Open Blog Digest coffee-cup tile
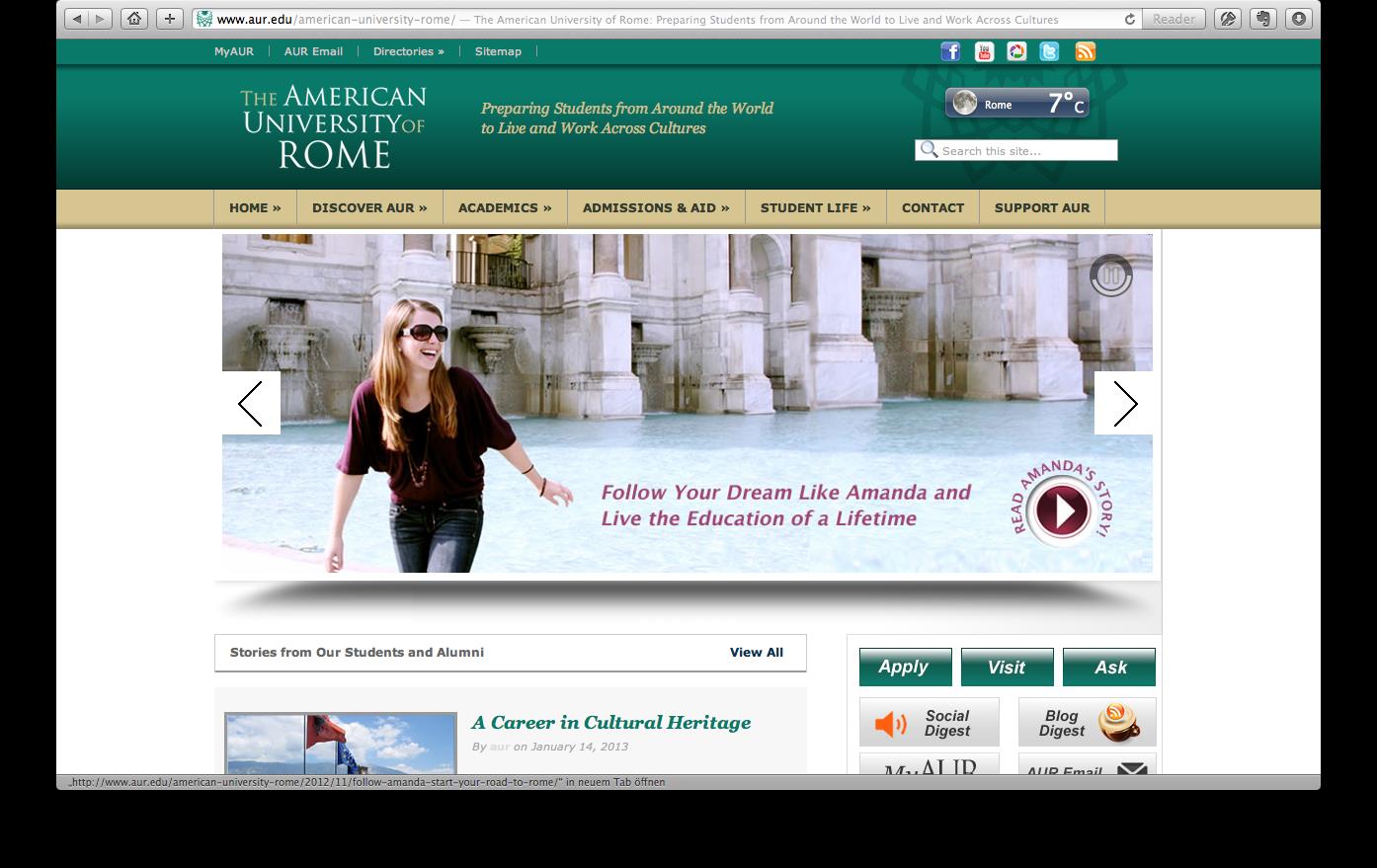This screenshot has width=1377, height=868. 1087,723
